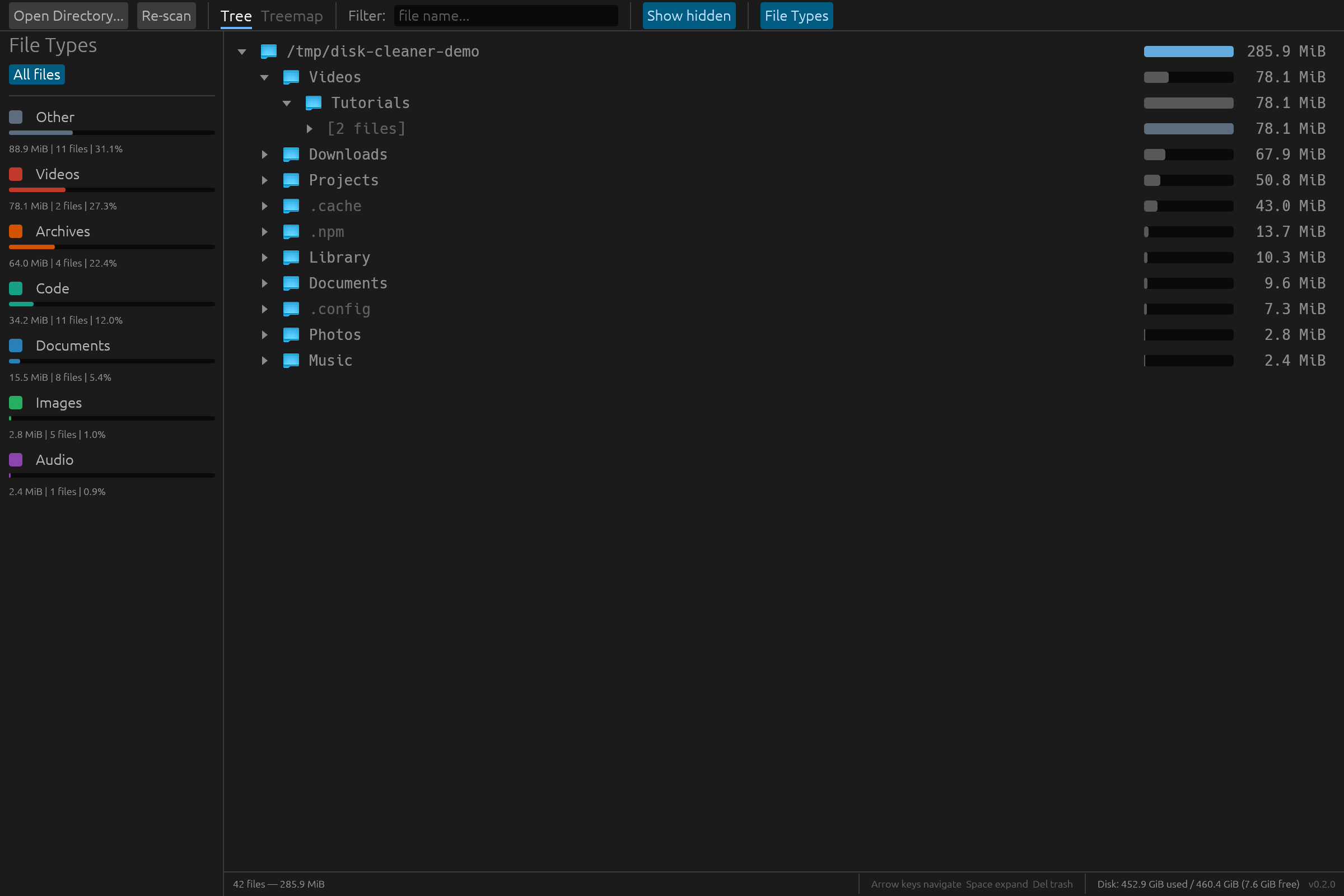
Task: Click the root /tmp/disk-cleaner-demo folder icon
Action: [269, 51]
